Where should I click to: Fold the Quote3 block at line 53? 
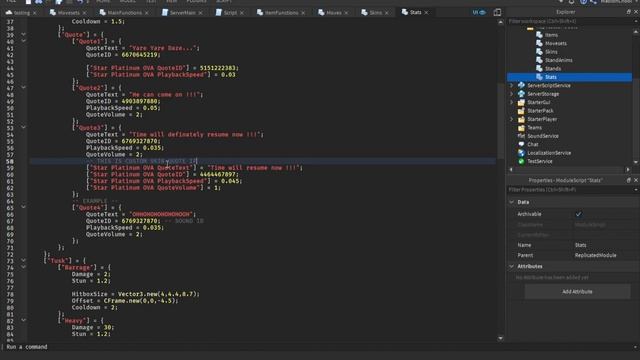pos(23,127)
